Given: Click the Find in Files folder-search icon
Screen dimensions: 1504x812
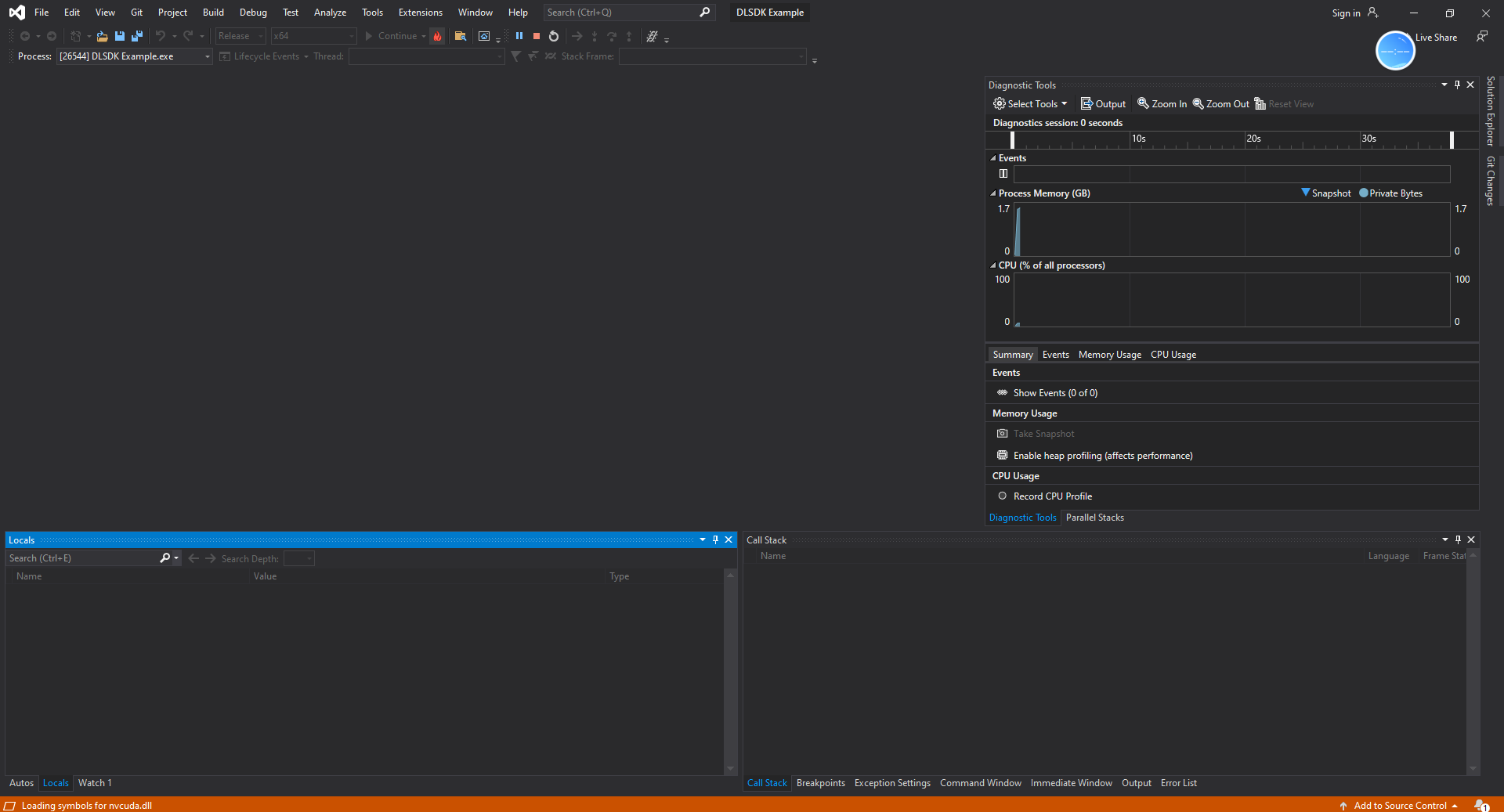Looking at the screenshot, I should pos(461,36).
